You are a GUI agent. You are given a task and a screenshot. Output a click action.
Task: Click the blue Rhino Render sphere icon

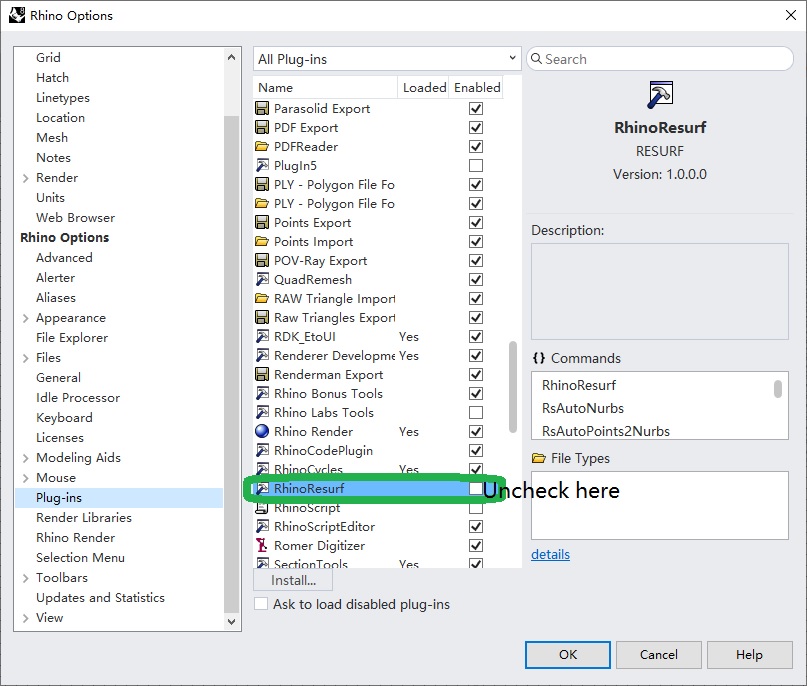click(x=262, y=431)
